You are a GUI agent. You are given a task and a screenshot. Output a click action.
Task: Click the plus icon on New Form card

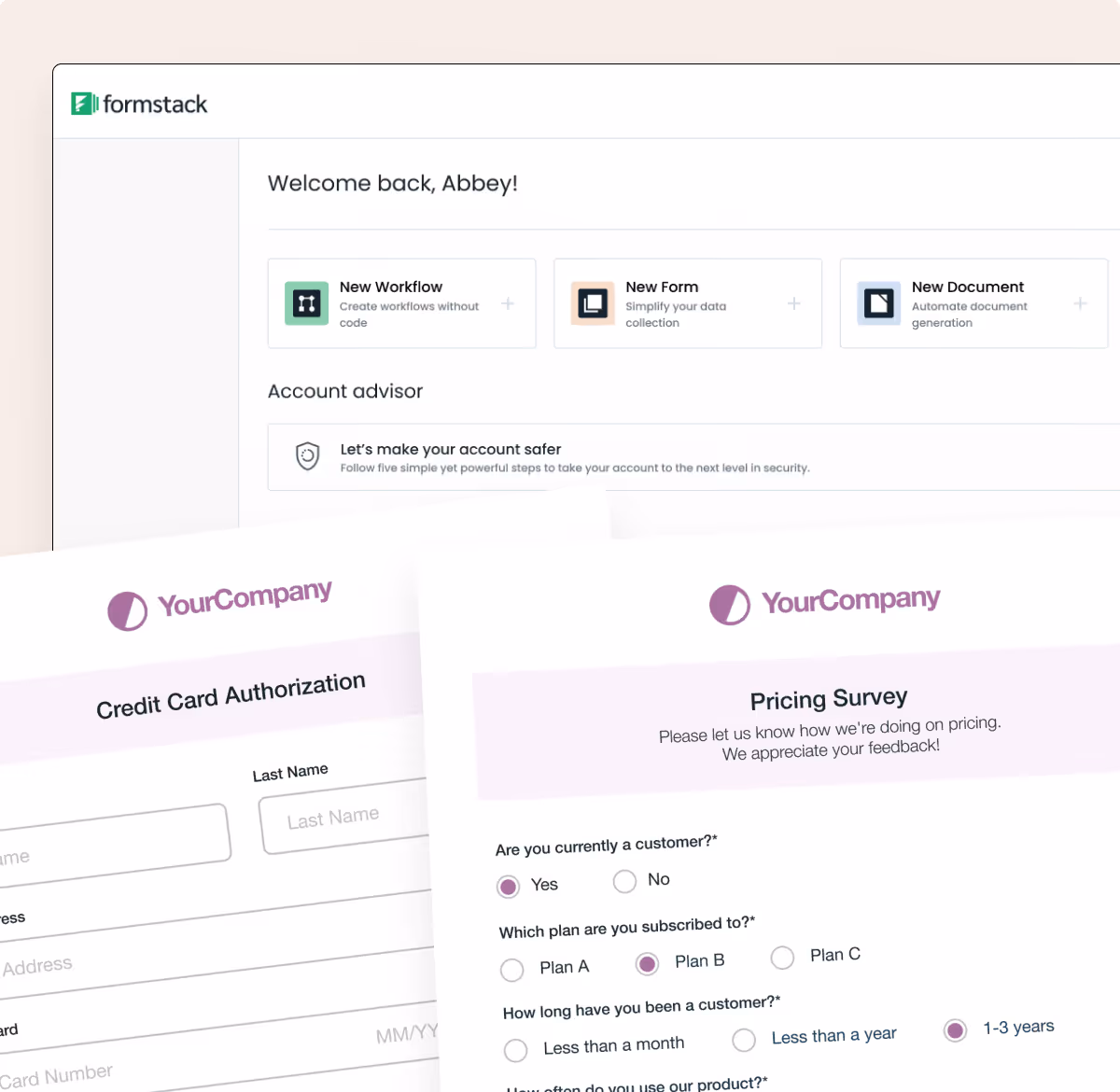tap(794, 303)
